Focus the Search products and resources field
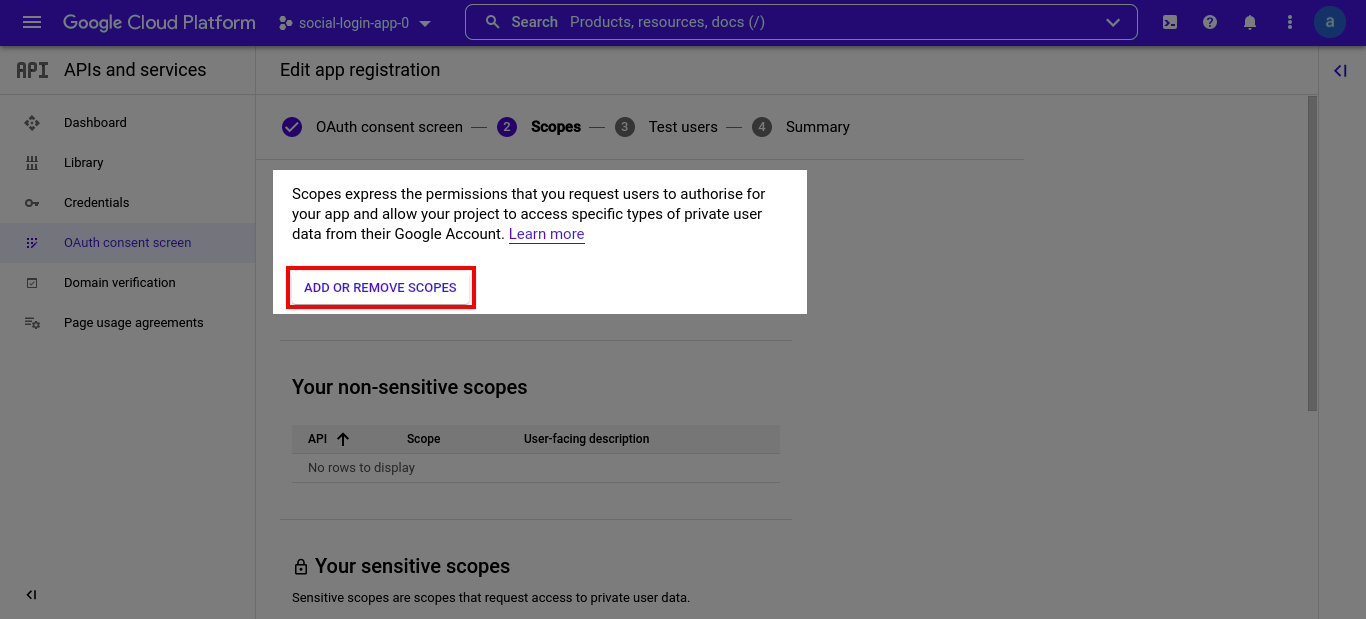The height and width of the screenshot is (619, 1366). tap(801, 22)
